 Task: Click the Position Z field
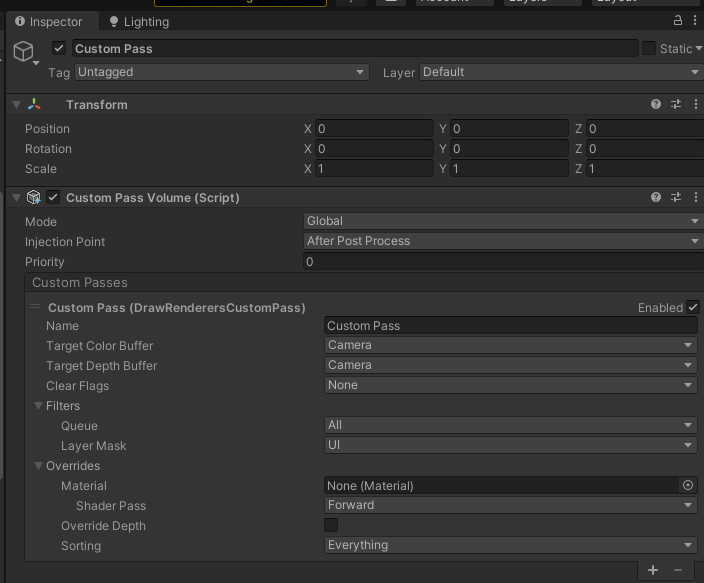coord(645,129)
